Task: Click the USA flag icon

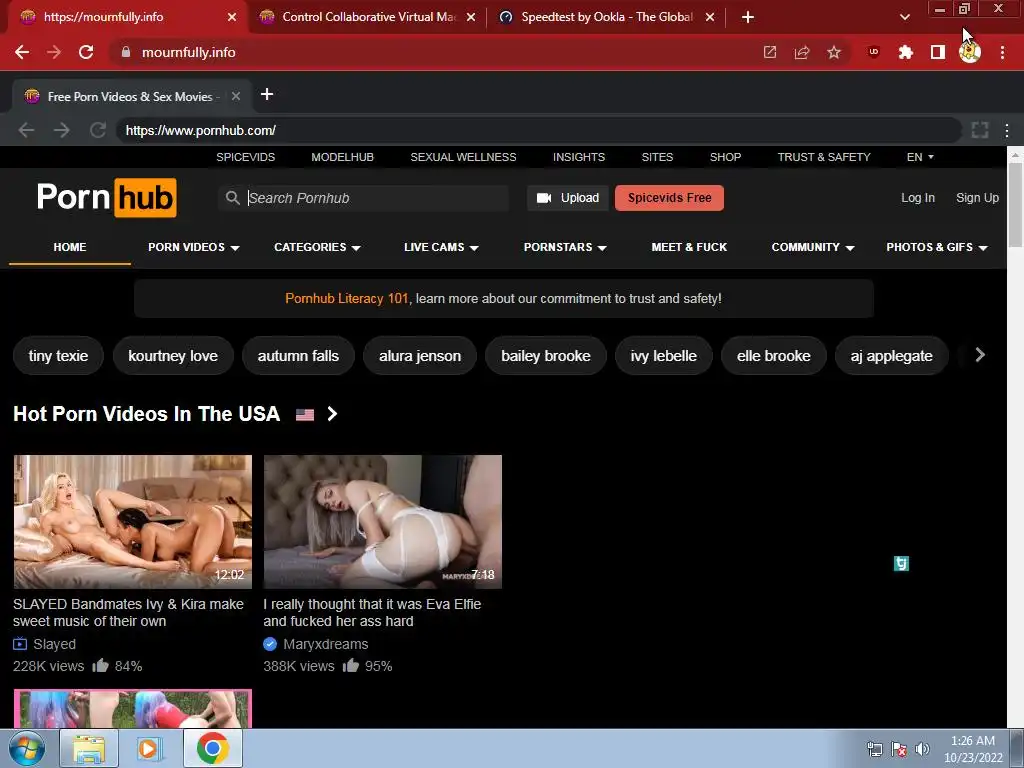Action: tap(304, 415)
